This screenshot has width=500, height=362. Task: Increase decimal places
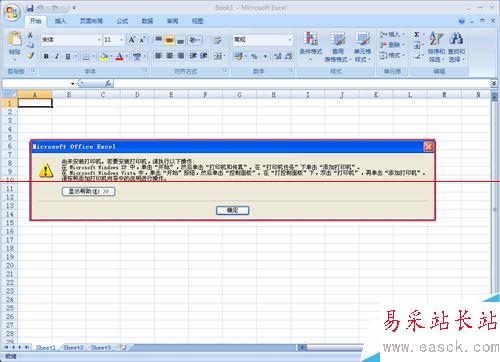point(278,56)
